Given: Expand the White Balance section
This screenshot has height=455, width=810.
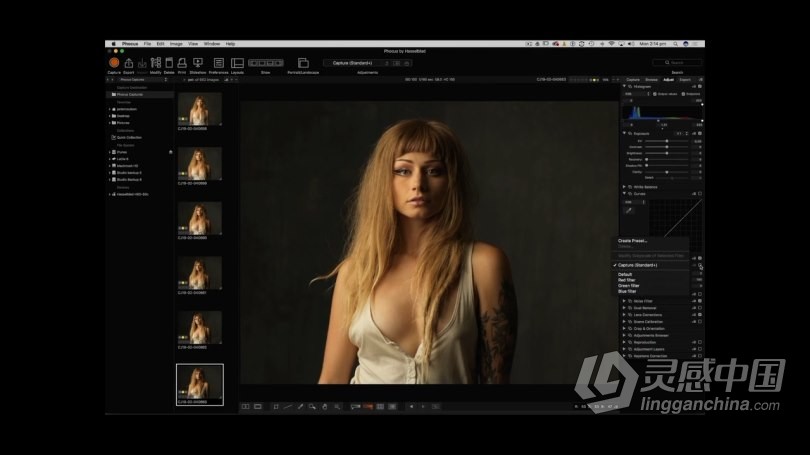Looking at the screenshot, I should [624, 187].
